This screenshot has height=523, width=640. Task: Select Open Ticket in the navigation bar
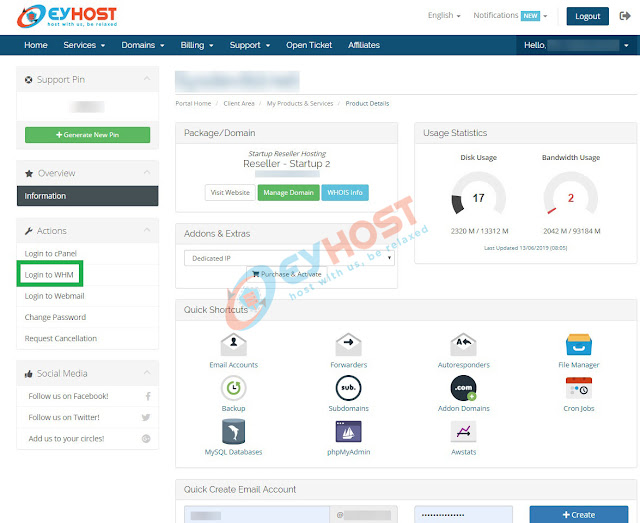[309, 45]
